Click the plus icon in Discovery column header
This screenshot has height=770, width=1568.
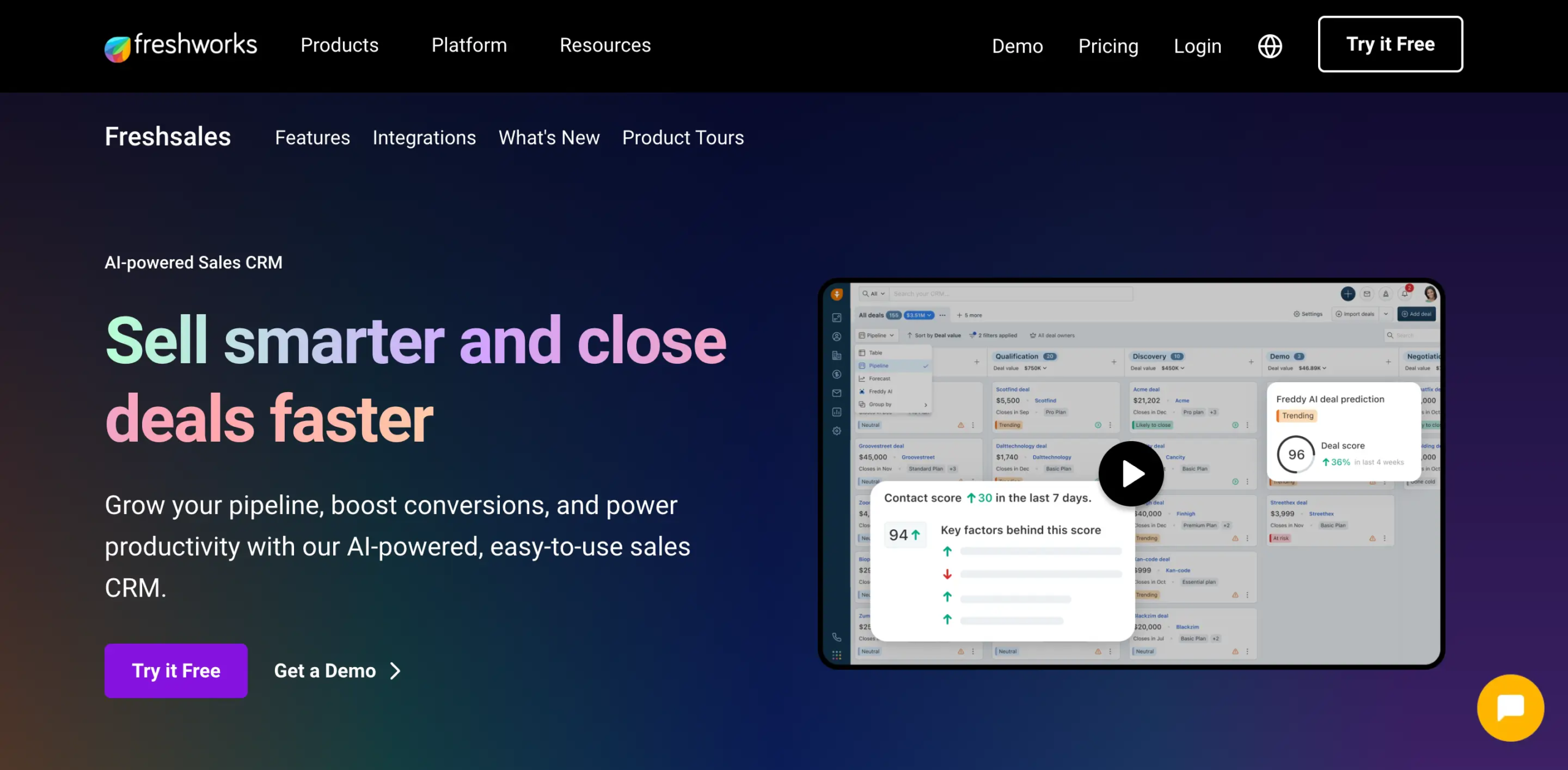tap(1251, 362)
